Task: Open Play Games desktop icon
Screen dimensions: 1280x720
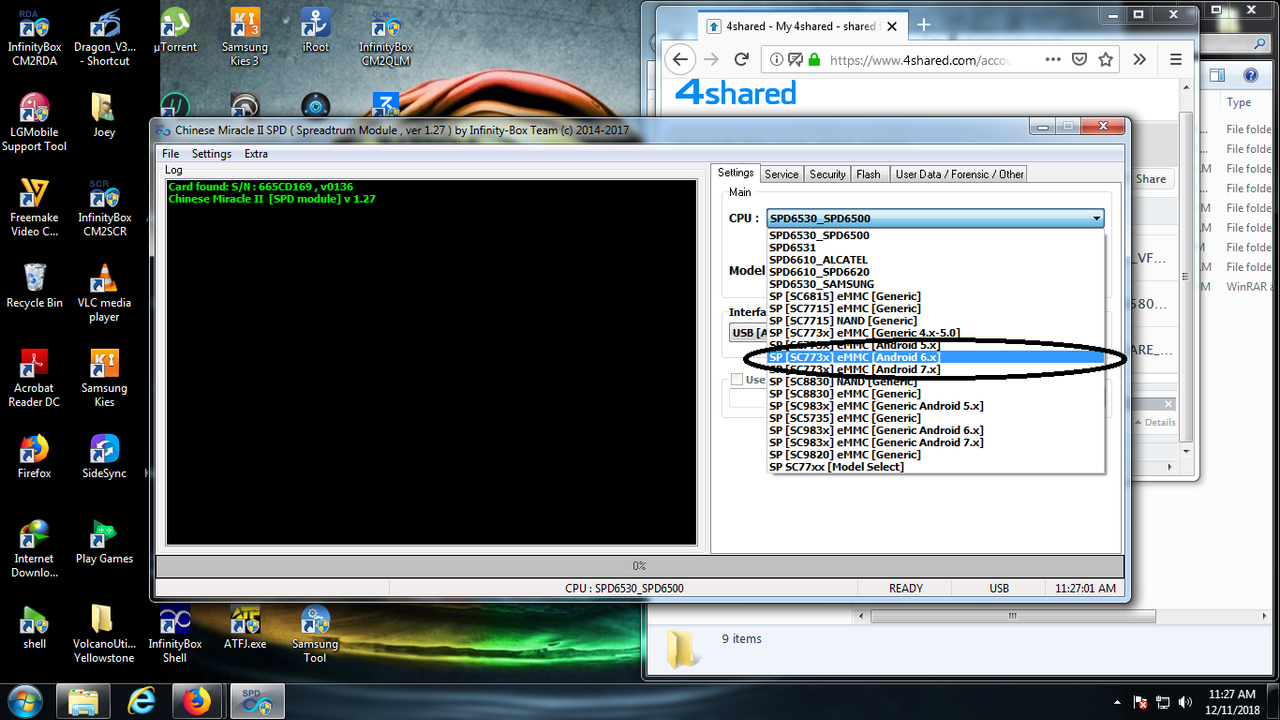Action: point(104,542)
